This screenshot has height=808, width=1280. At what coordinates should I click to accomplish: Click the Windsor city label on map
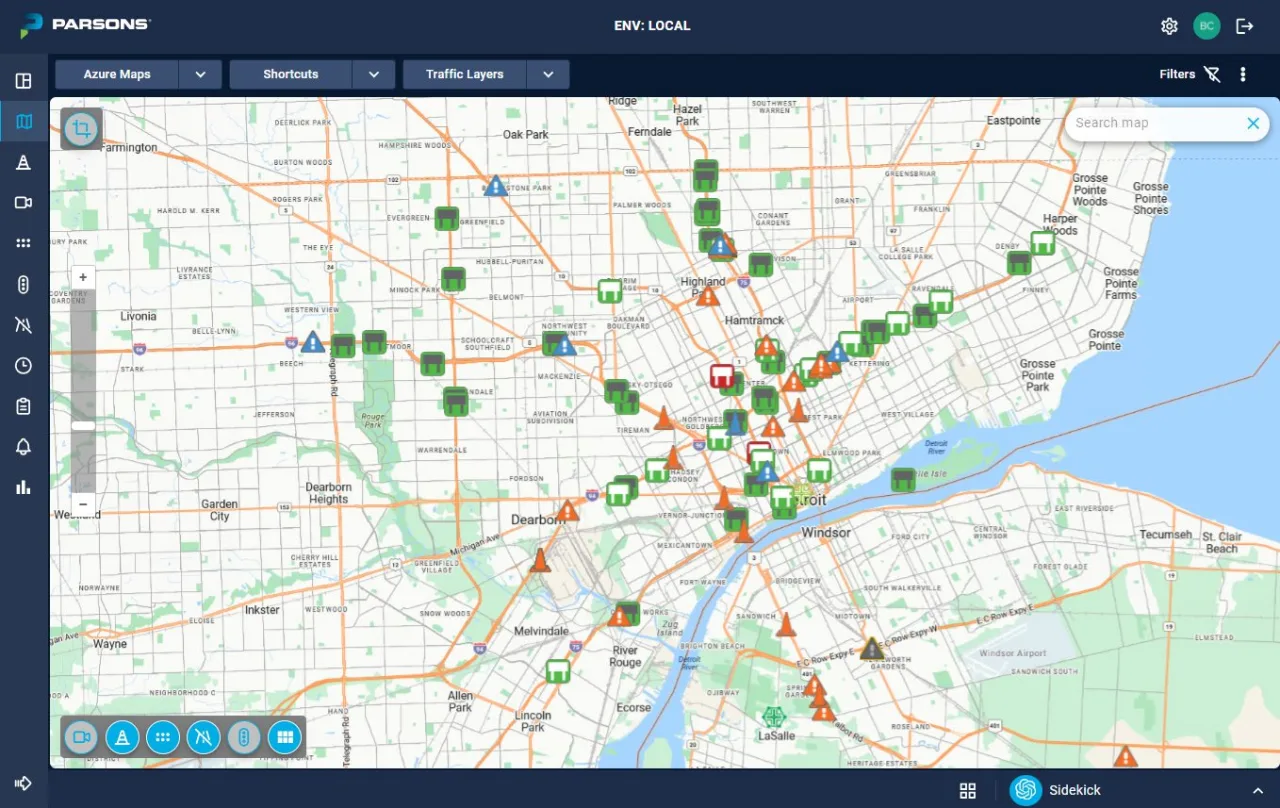pyautogui.click(x=826, y=533)
